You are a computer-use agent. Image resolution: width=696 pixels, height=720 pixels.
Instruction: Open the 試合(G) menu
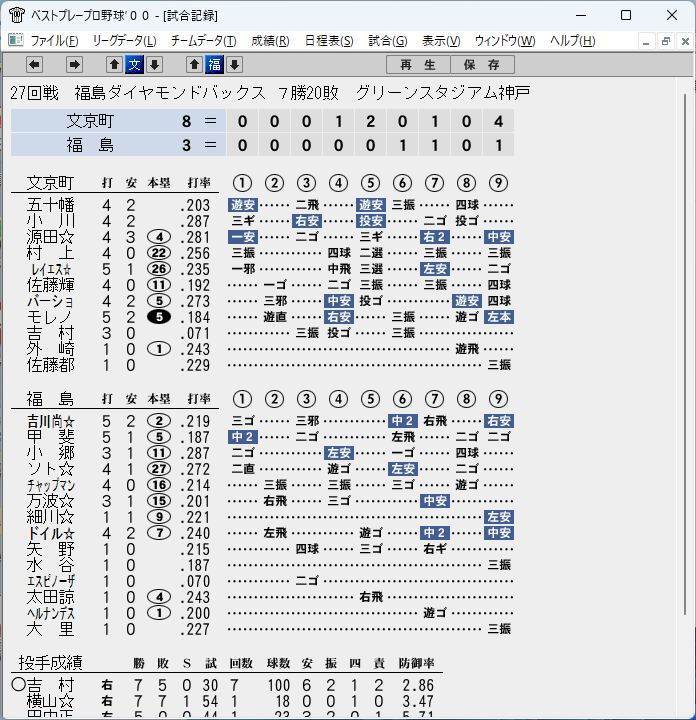[387, 41]
